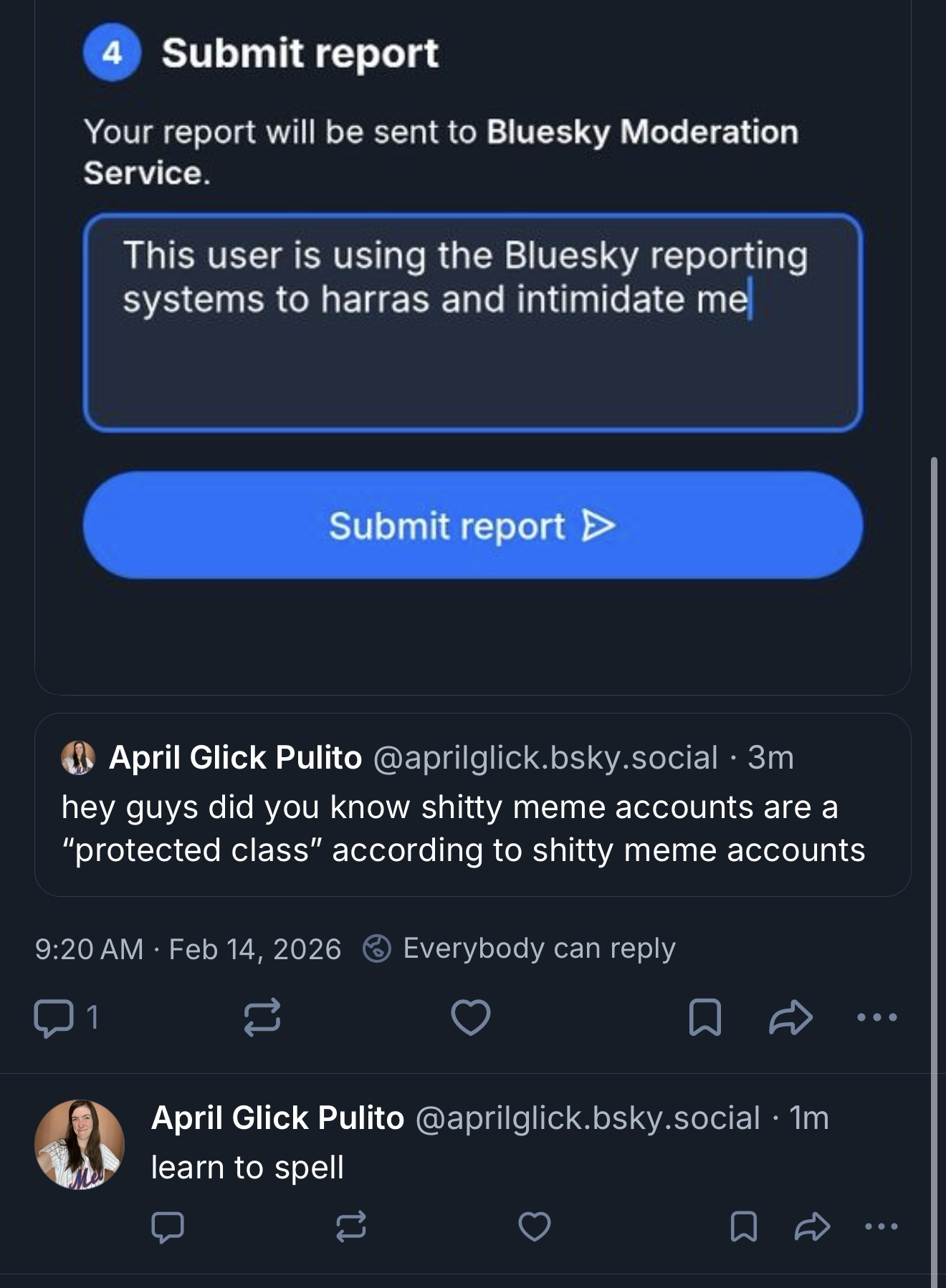Screen dimensions: 946x1288
Task: Repost the main post
Action: point(262,1017)
